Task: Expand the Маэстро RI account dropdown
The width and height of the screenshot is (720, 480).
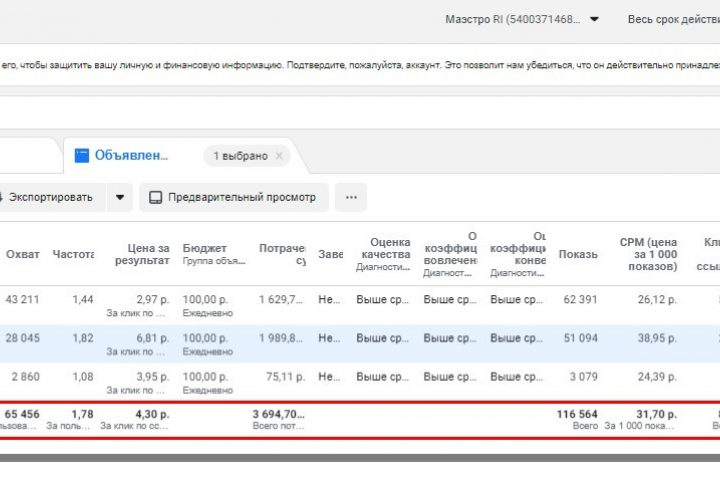Action: point(594,19)
